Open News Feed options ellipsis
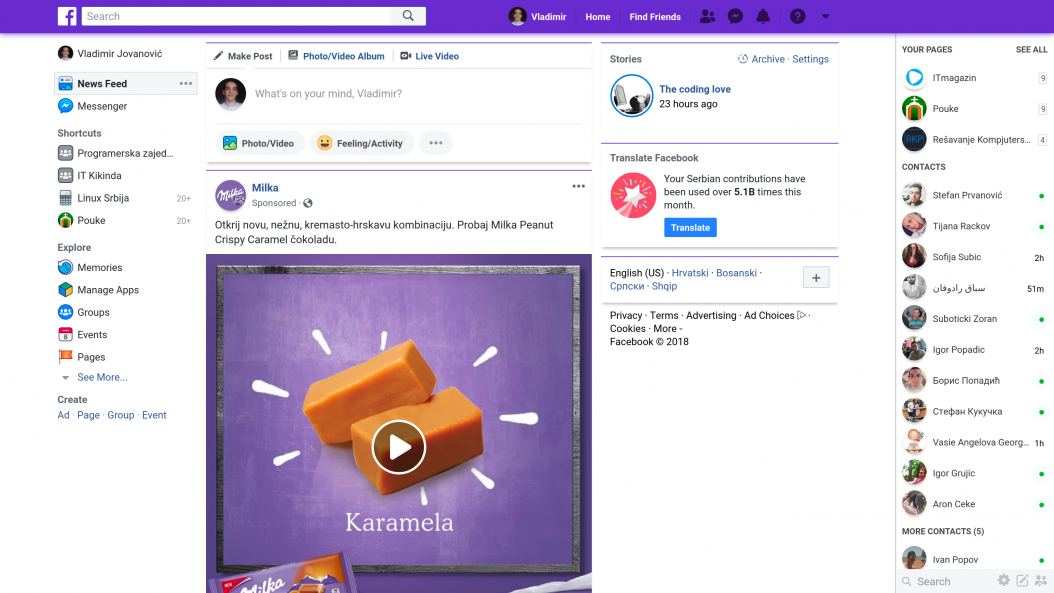This screenshot has width=1054, height=593. [186, 83]
